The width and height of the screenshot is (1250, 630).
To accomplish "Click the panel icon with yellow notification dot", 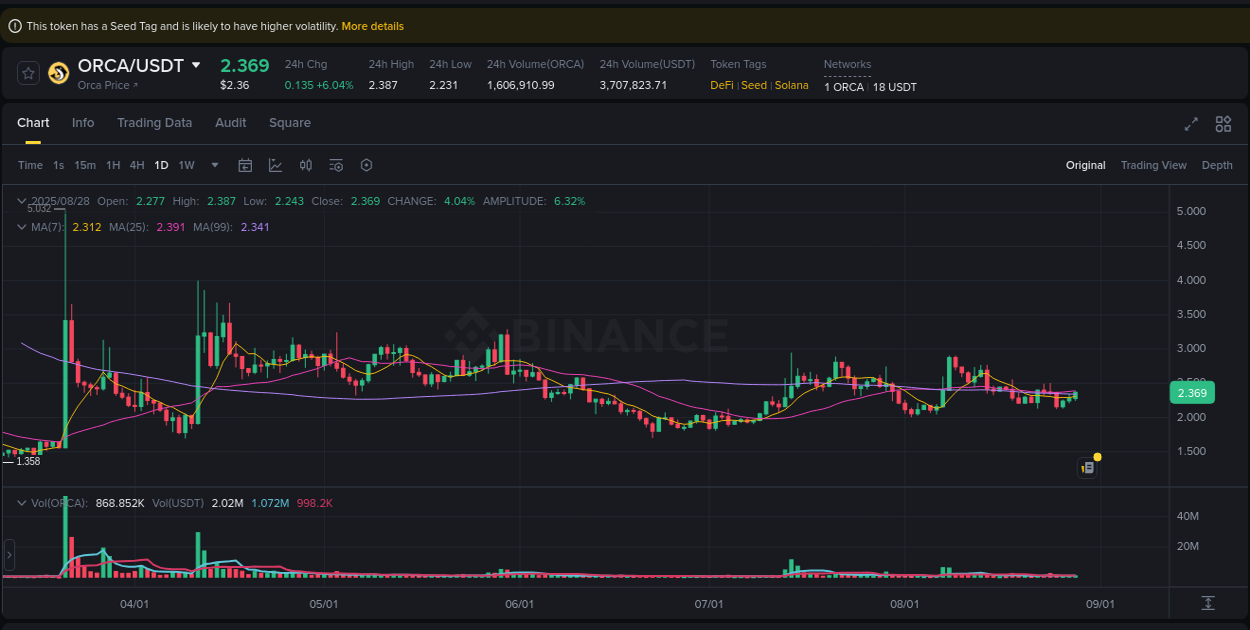I will [x=1088, y=467].
